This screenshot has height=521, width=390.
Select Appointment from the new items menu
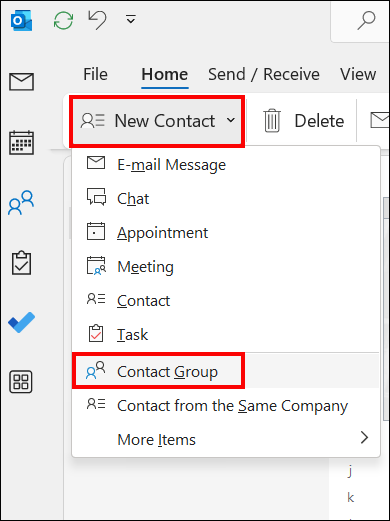pyautogui.click(x=226, y=233)
